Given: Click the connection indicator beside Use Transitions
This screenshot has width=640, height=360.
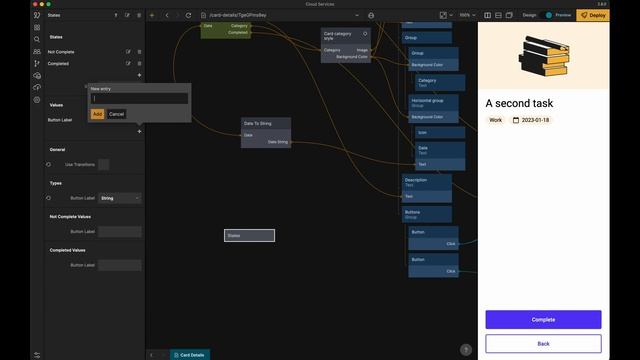Looking at the screenshot, I should click(x=49, y=164).
